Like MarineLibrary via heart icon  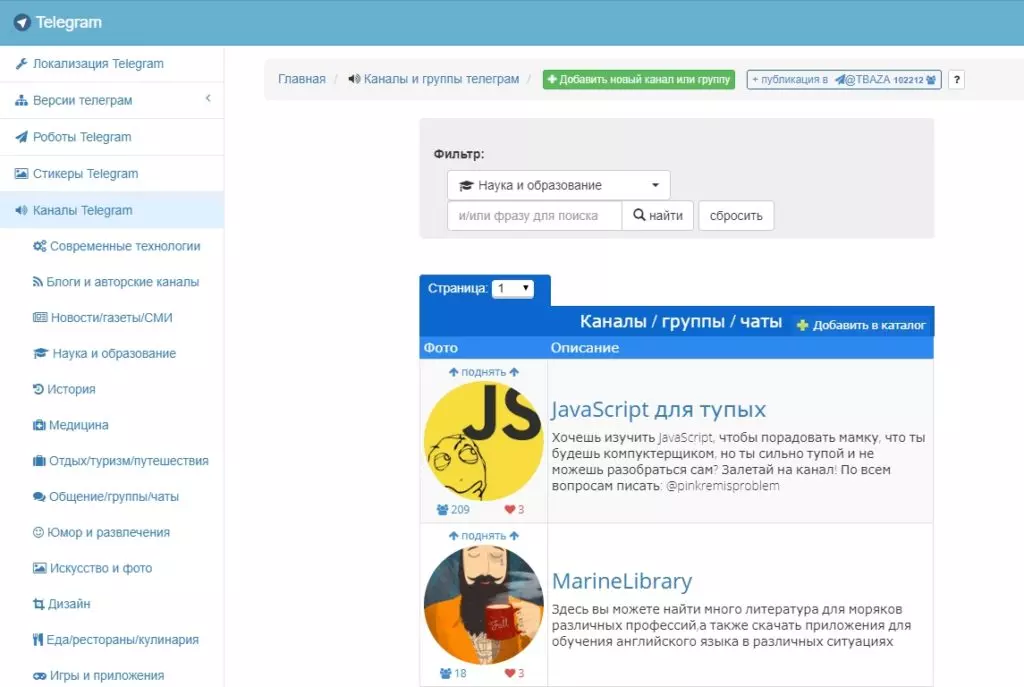[510, 673]
